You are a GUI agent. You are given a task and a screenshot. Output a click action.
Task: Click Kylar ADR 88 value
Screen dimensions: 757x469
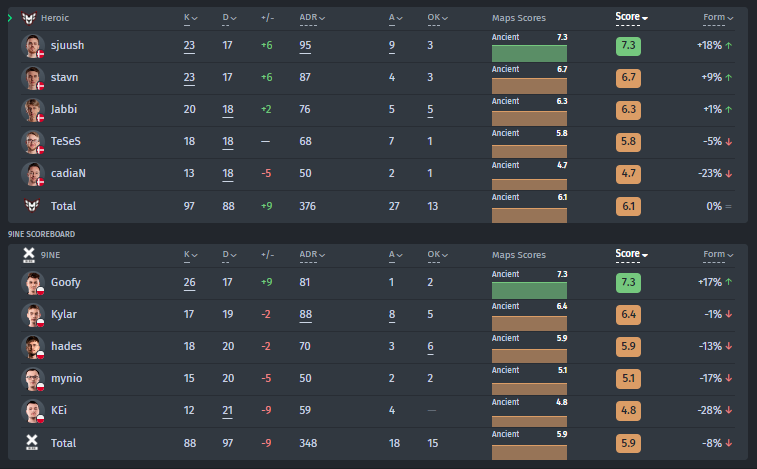click(x=305, y=314)
